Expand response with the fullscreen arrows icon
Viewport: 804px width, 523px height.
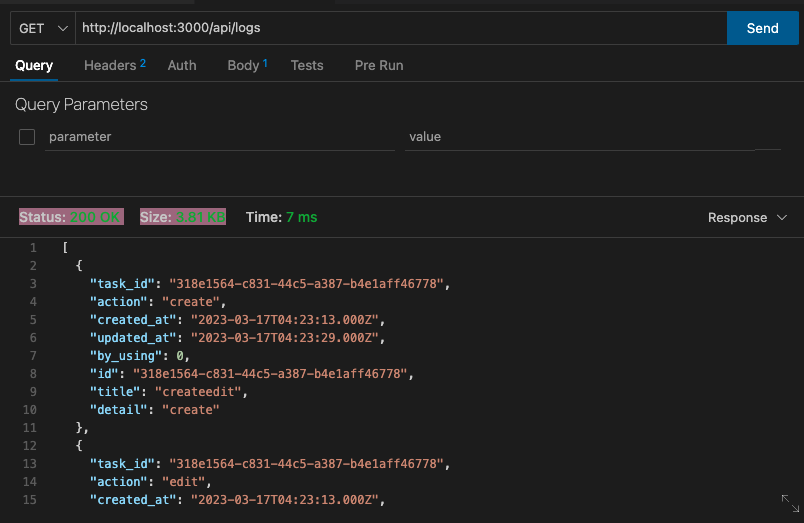[790, 503]
